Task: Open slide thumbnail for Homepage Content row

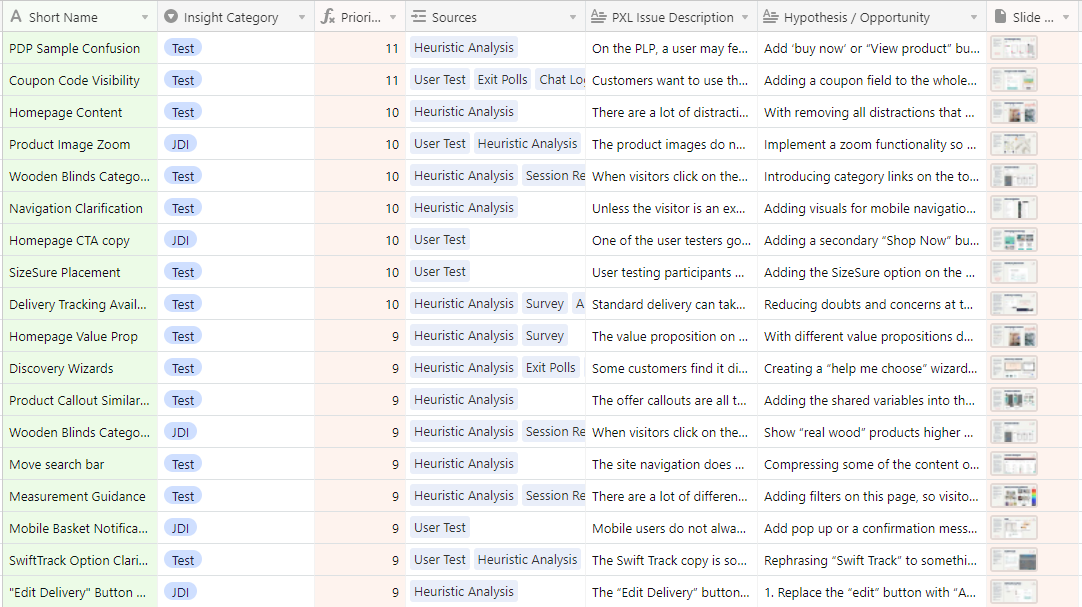Action: coord(1014,112)
